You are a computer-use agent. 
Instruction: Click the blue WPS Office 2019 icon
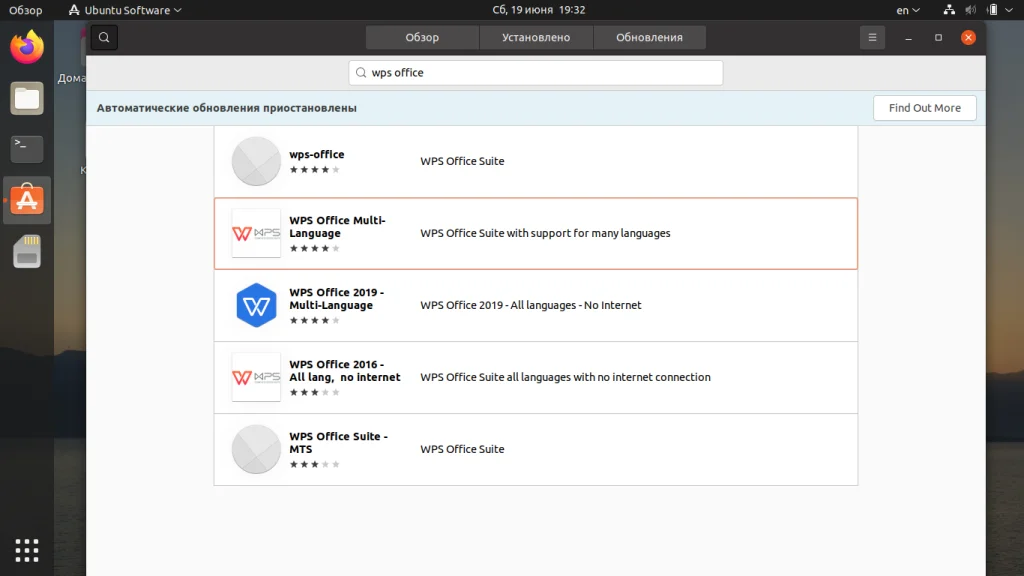(x=256, y=305)
